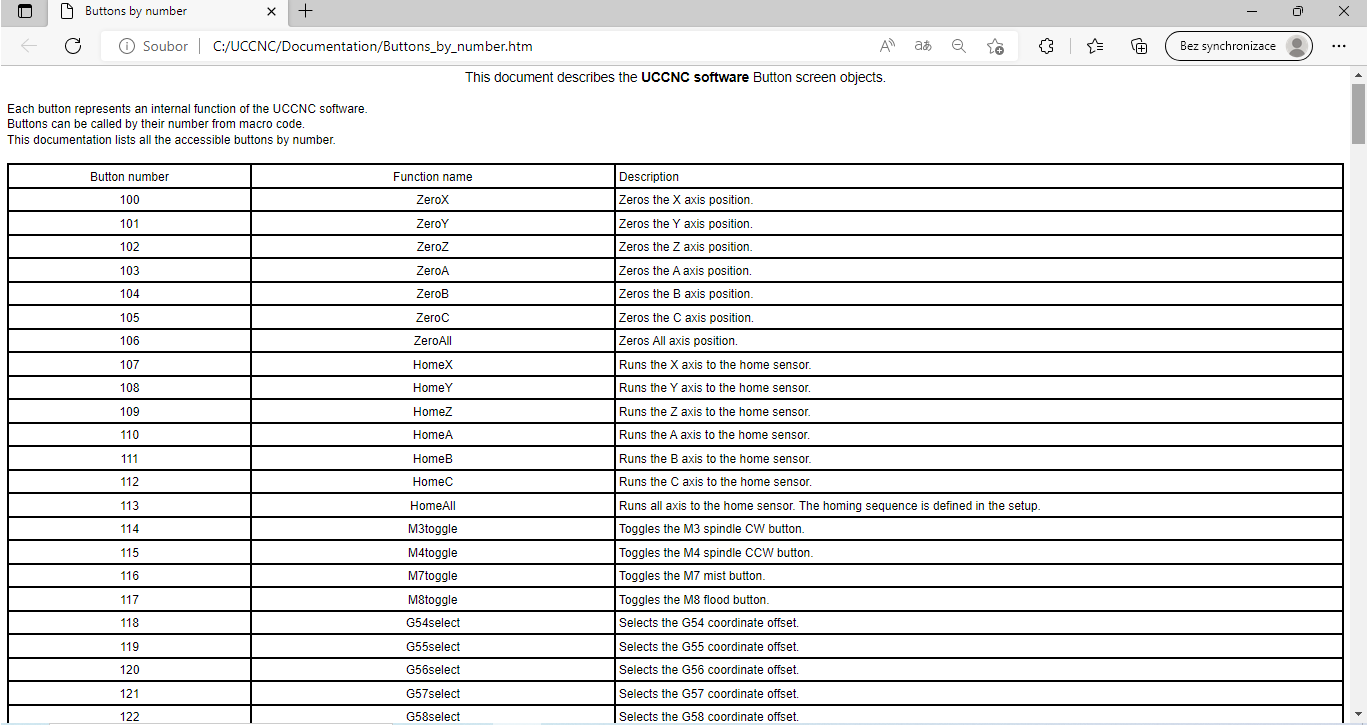Select cell with button number 100

pyautogui.click(x=129, y=200)
